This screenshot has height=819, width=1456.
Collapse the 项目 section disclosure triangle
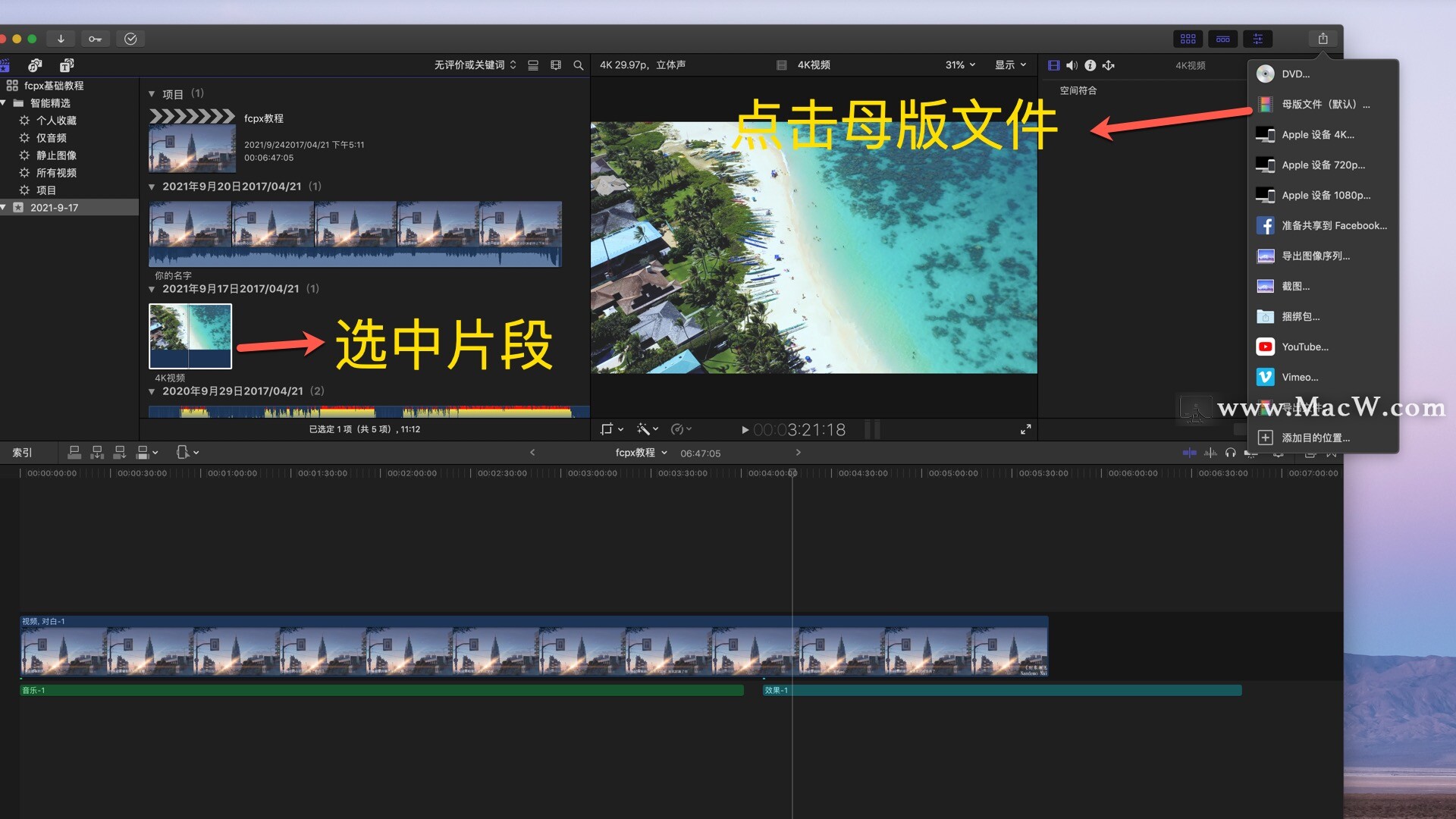[x=152, y=94]
